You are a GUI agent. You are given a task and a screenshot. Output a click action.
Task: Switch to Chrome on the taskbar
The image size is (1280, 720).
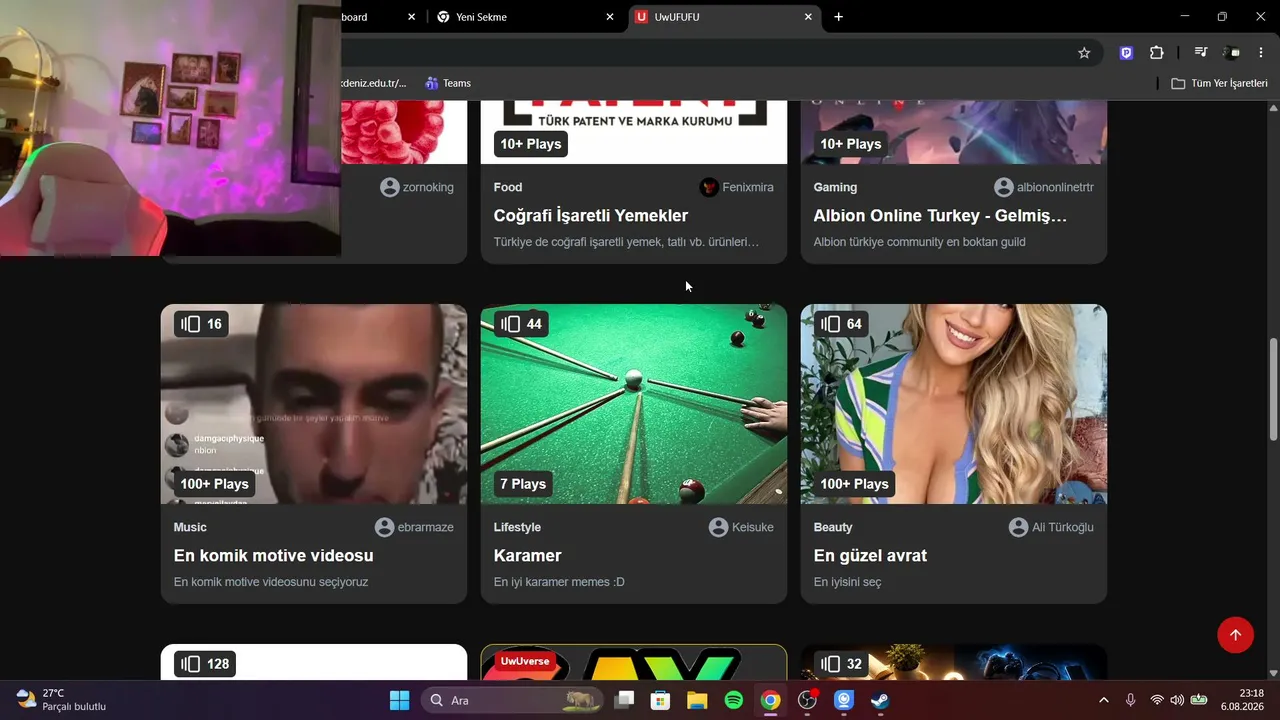pos(770,700)
